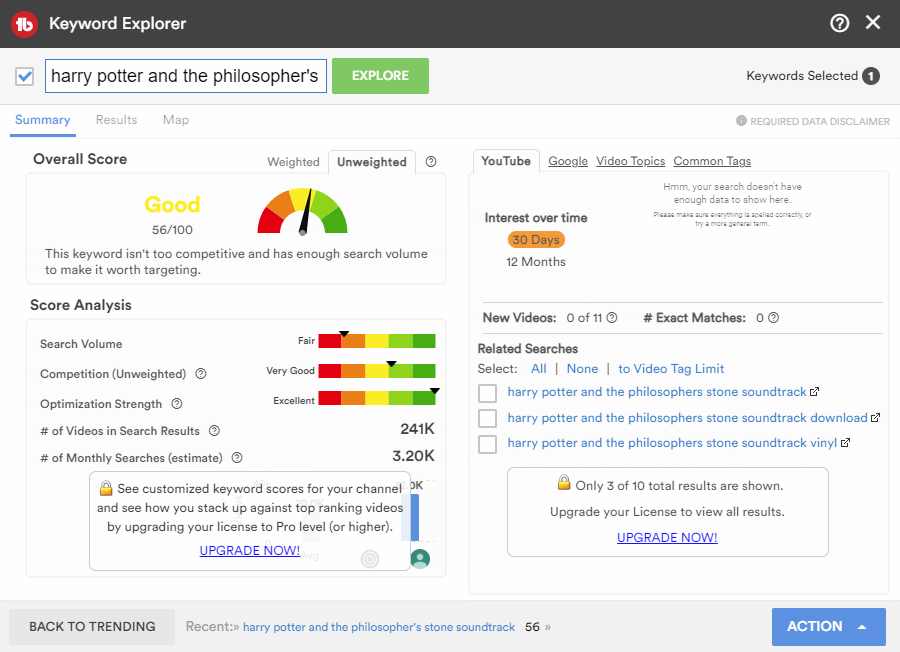Open help icon next to Exact Matches
900x652 pixels.
coord(773,317)
